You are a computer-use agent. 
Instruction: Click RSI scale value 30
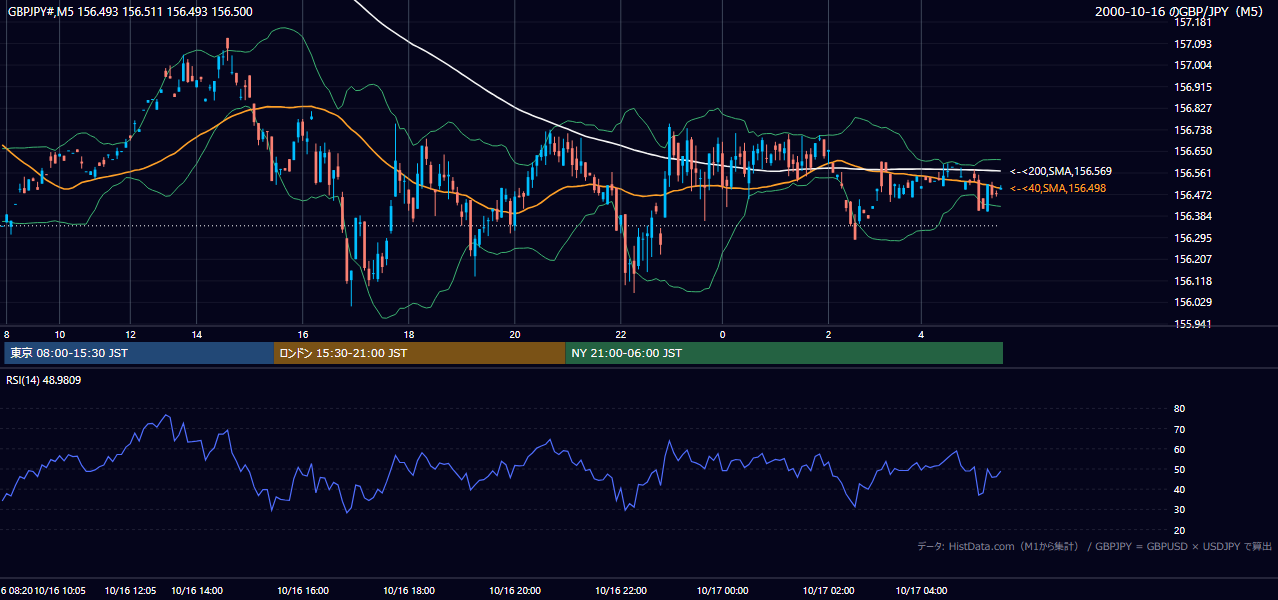[x=1179, y=509]
